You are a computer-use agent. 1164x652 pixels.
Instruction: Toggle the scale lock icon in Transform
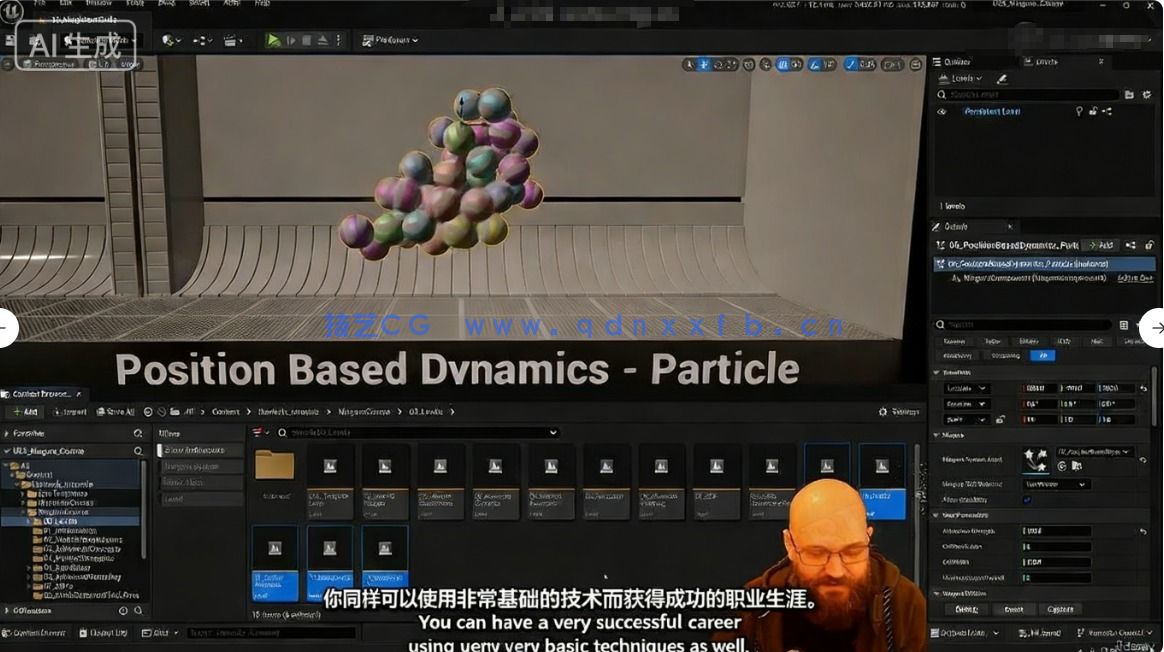tap(1000, 419)
